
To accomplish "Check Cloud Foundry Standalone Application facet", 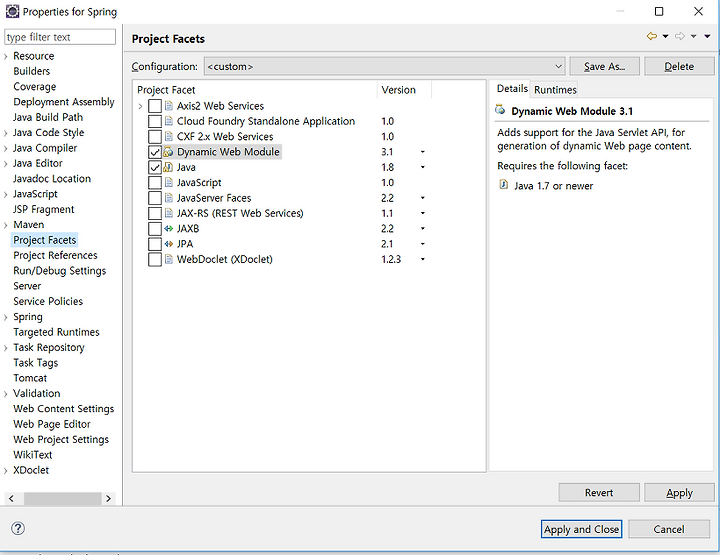I will coord(155,121).
